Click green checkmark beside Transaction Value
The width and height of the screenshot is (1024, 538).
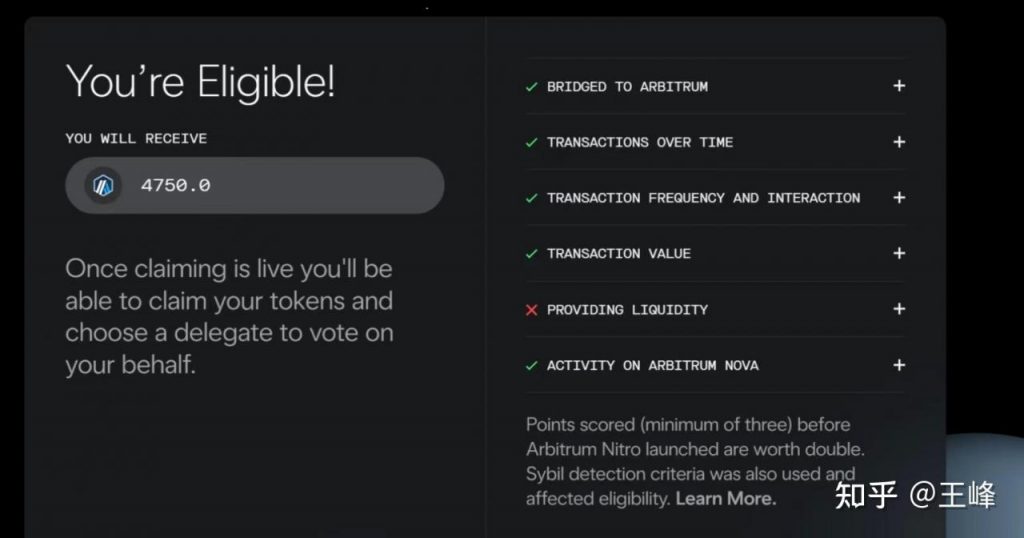point(532,254)
